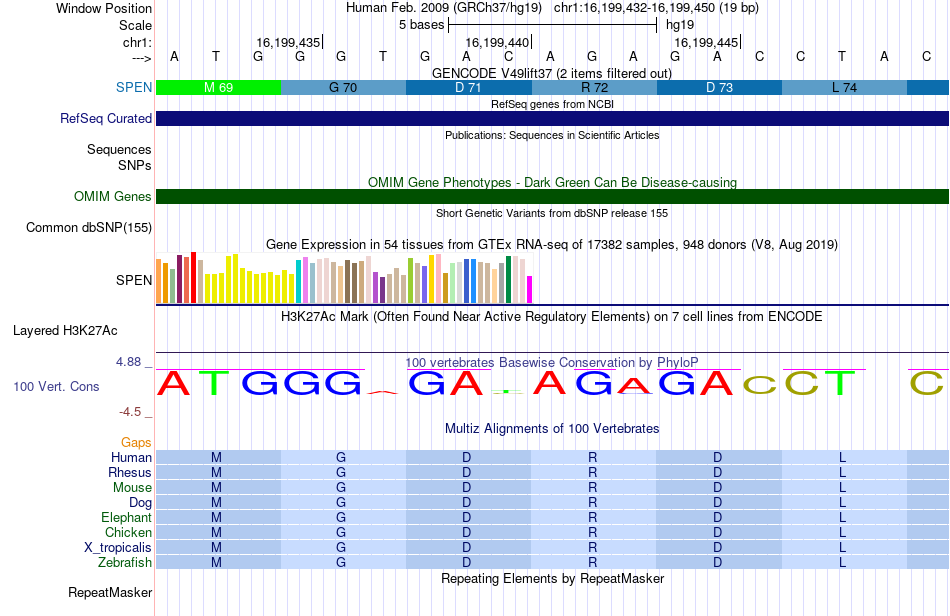This screenshot has width=950, height=616.
Task: Click the Zebrafish alignment row label
Action: 125,562
